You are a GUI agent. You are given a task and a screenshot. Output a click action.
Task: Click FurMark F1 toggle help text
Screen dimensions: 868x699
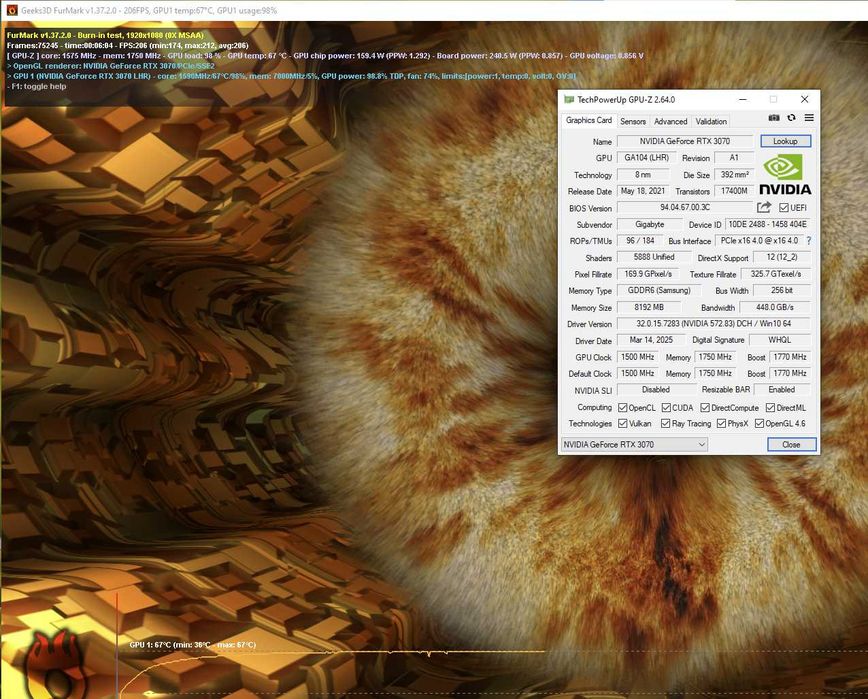[x=37, y=86]
